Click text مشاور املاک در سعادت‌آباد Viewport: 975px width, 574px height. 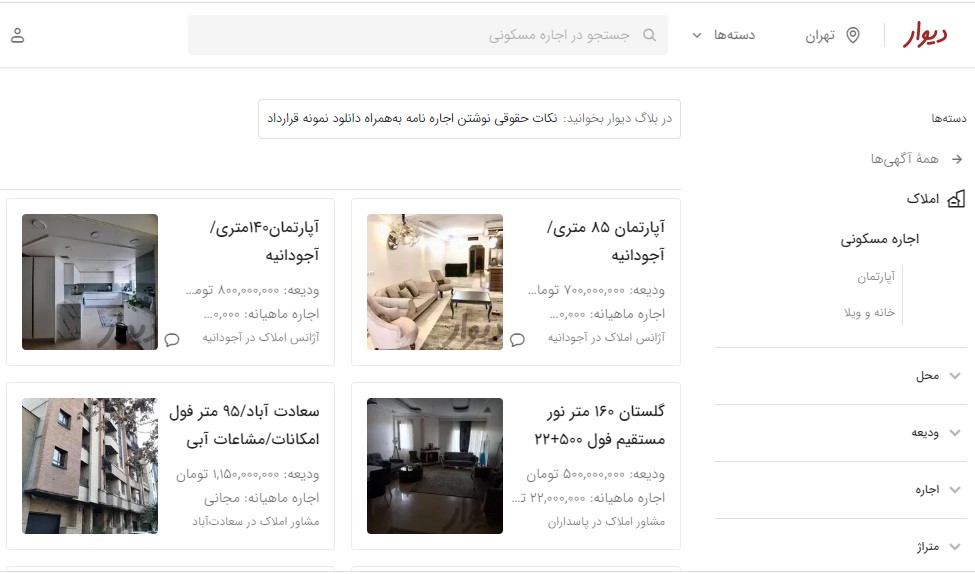(256, 522)
